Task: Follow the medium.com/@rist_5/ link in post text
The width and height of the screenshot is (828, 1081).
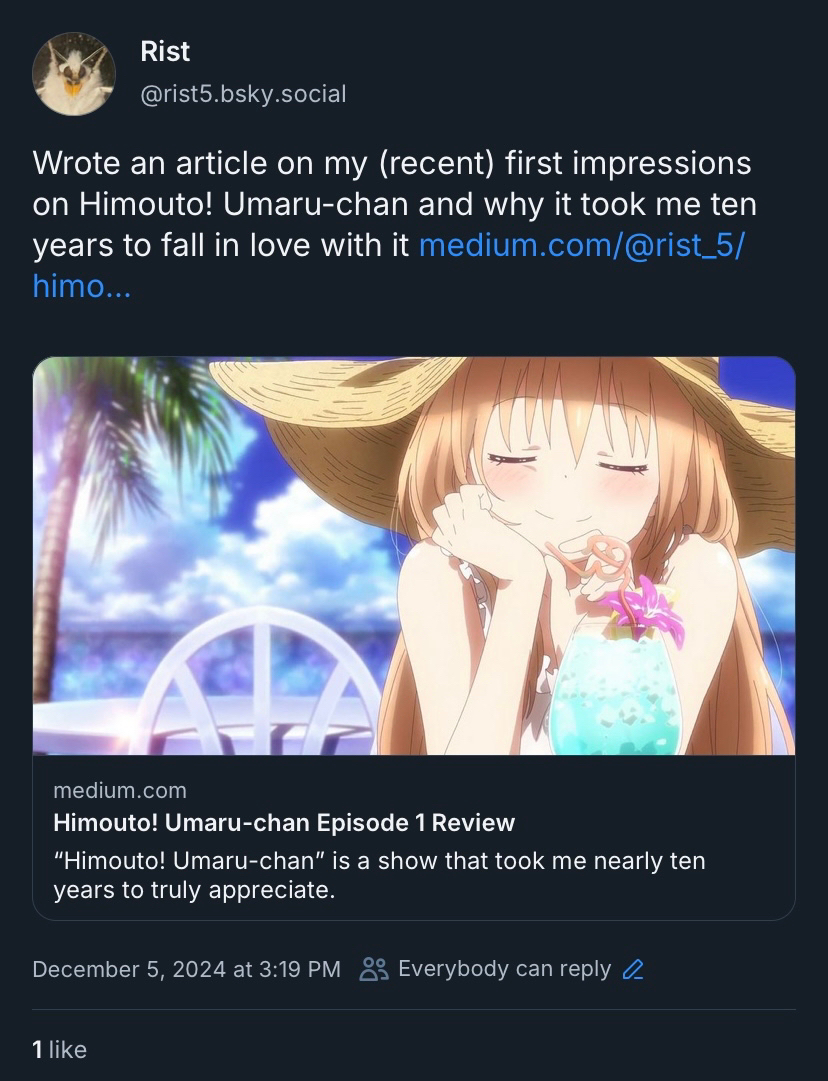Action: point(581,245)
